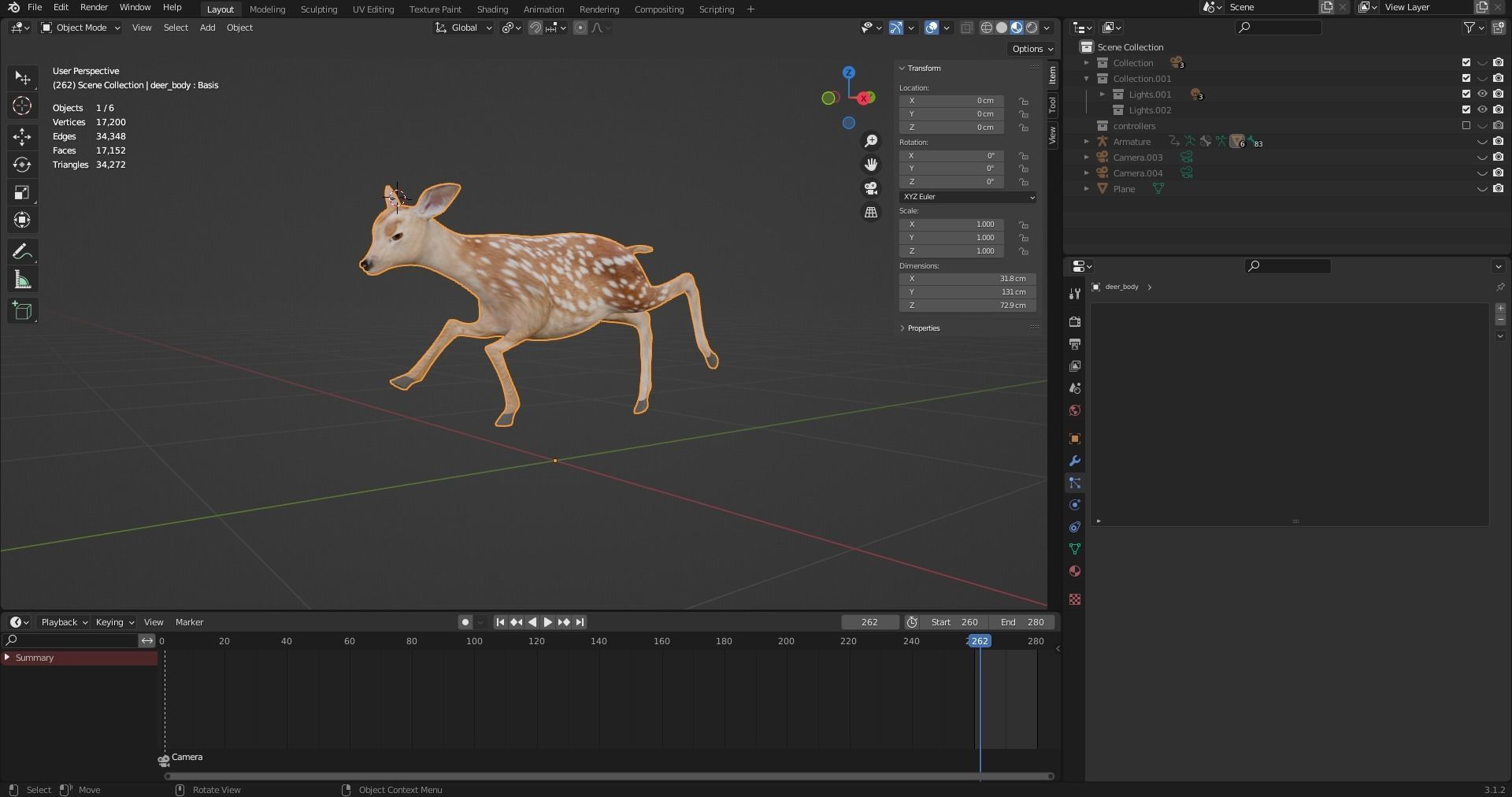Open Global transform orientation dropdown

(x=463, y=28)
